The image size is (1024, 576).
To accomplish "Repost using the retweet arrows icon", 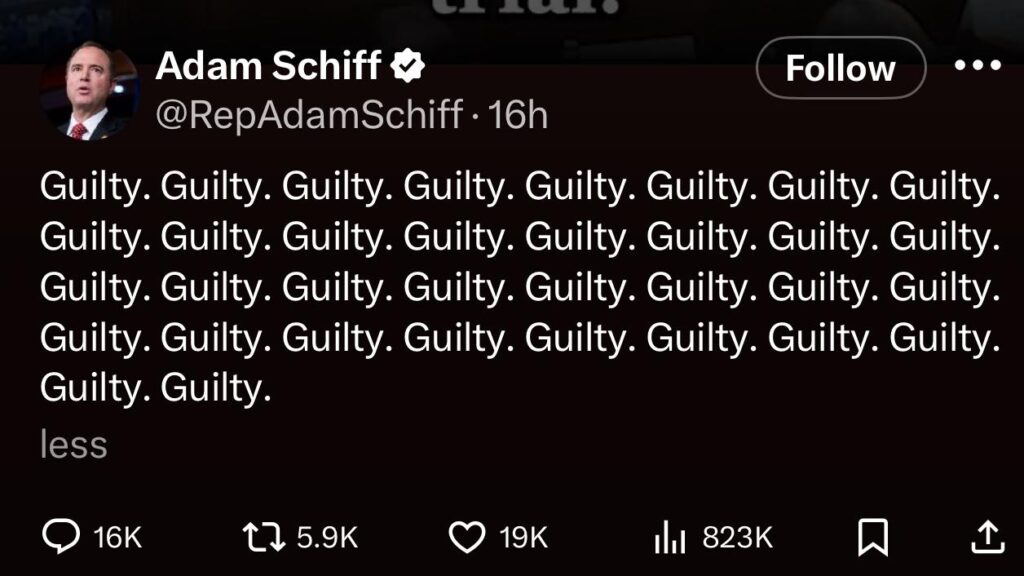I will pyautogui.click(x=264, y=537).
